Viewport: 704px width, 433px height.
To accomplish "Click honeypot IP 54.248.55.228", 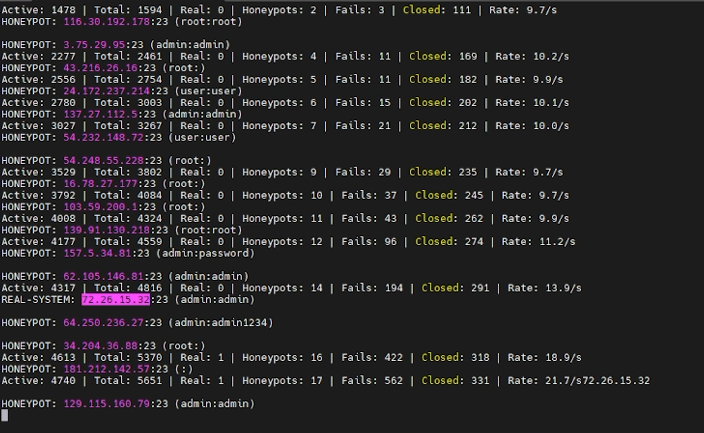I will (104, 160).
